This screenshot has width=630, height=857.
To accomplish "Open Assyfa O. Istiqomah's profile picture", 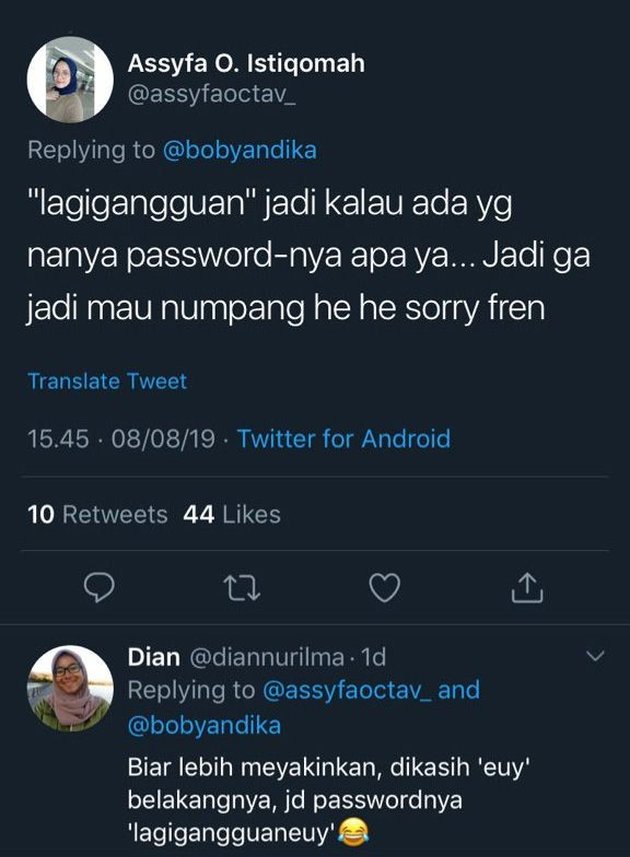I will coord(70,80).
